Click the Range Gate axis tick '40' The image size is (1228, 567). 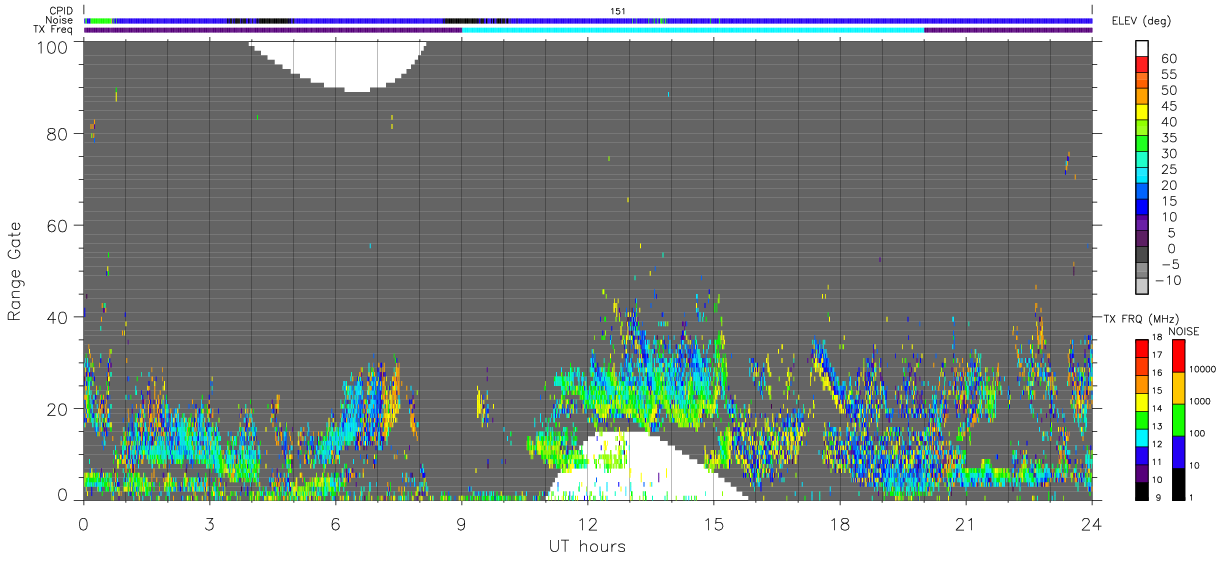59,317
